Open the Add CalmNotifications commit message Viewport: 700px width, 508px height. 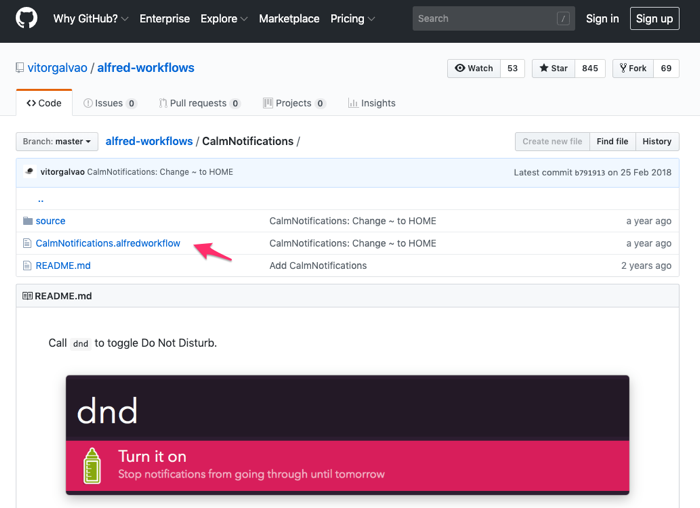(318, 266)
